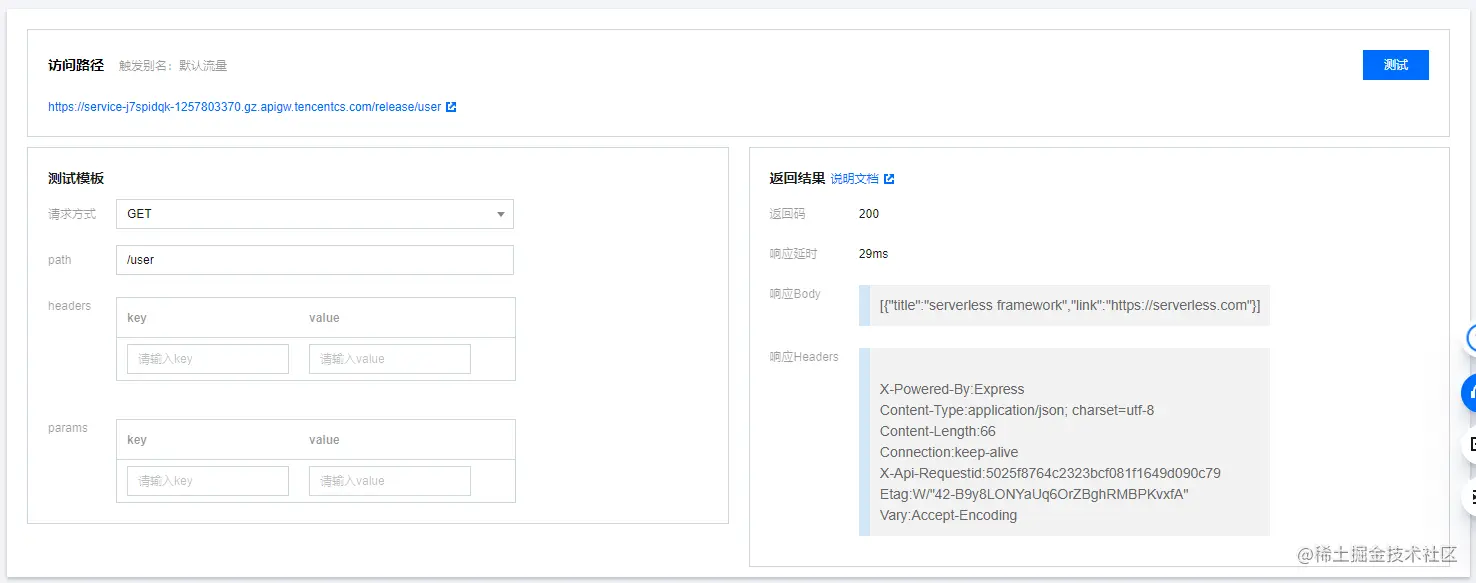Click the 访问路径 heading
1476x583 pixels.
(76, 65)
